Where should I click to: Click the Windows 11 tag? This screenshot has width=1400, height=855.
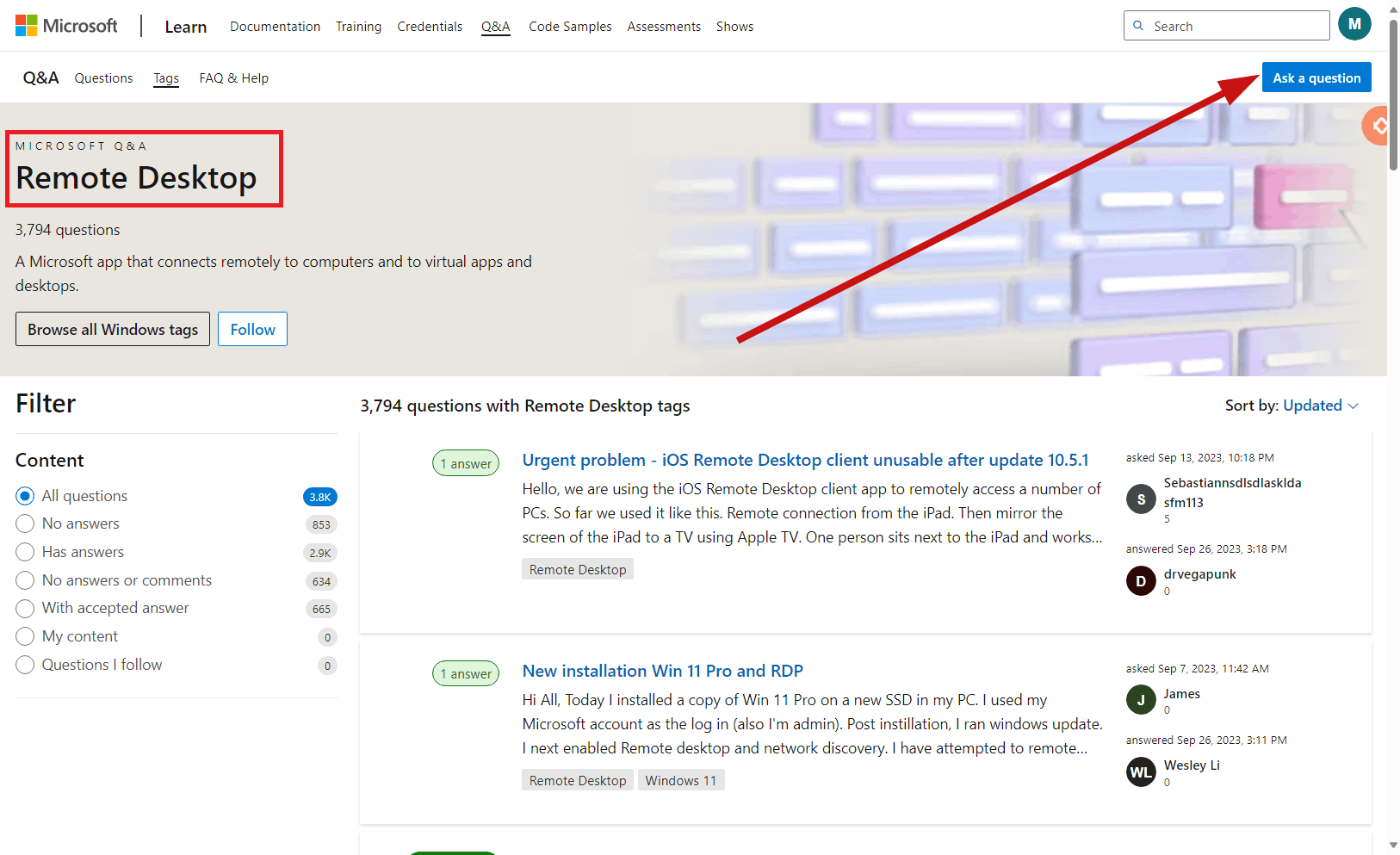click(x=680, y=780)
